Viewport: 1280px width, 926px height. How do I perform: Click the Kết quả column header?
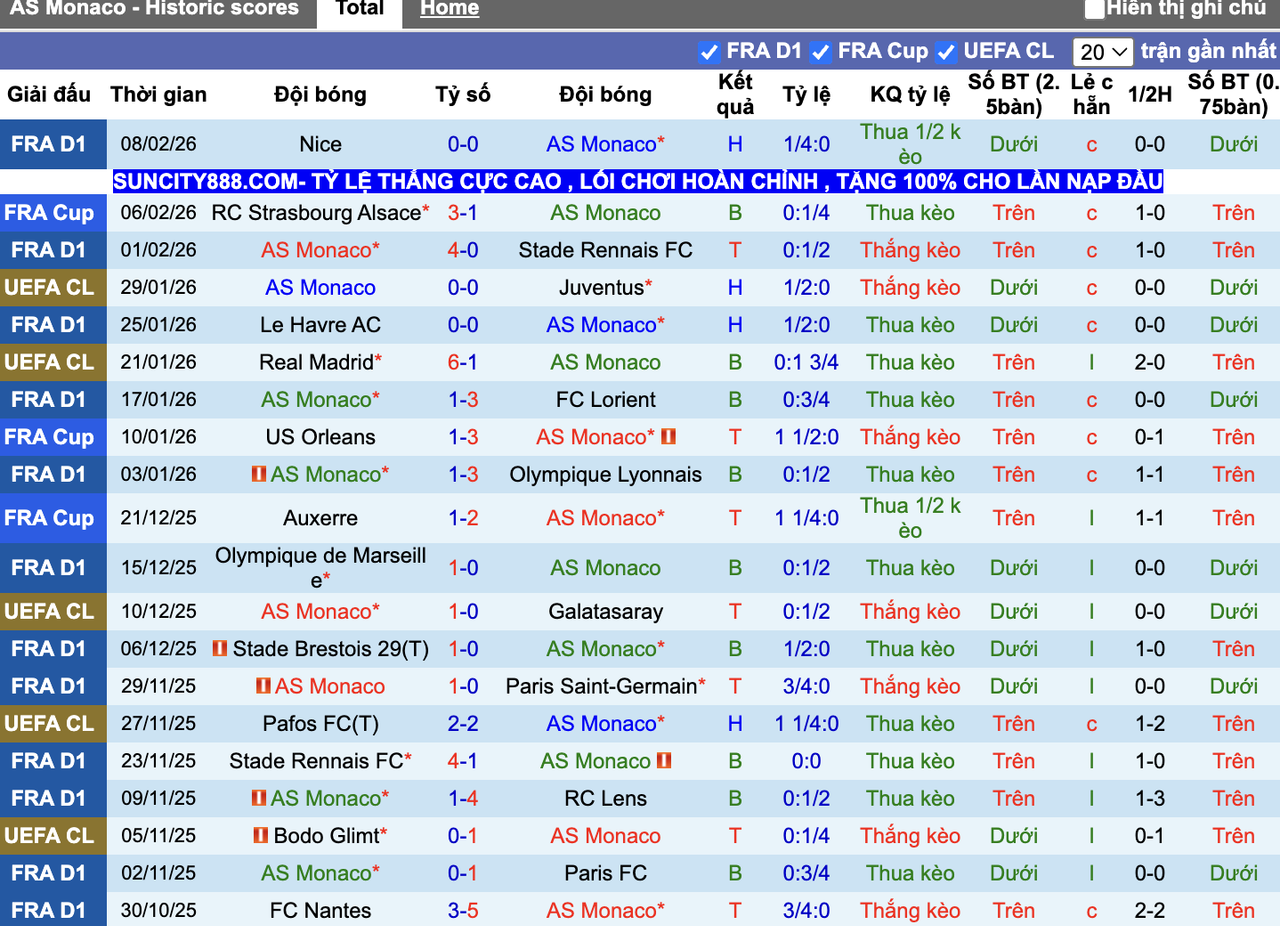tap(735, 95)
